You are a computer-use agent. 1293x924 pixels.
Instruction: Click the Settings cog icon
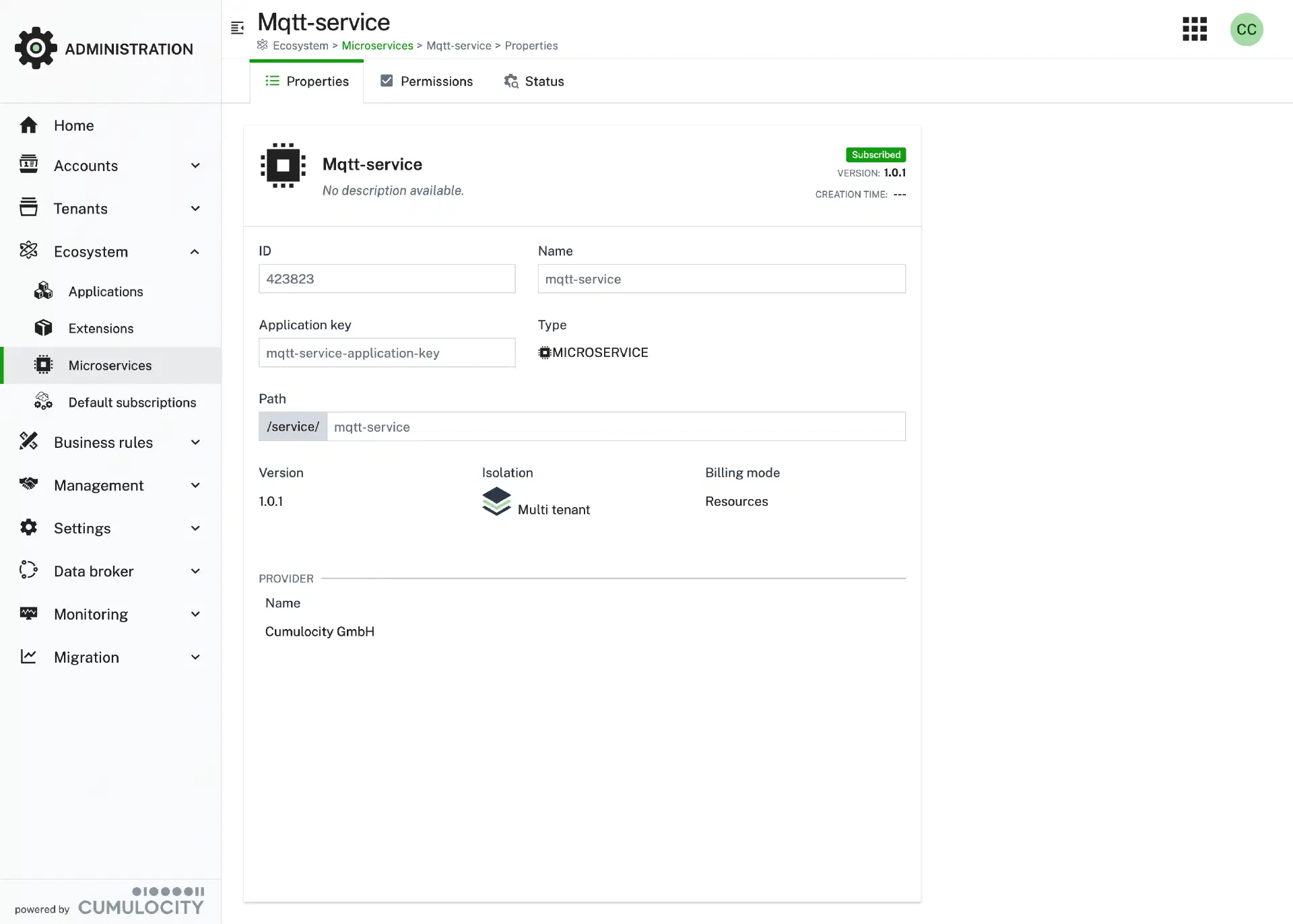(28, 527)
